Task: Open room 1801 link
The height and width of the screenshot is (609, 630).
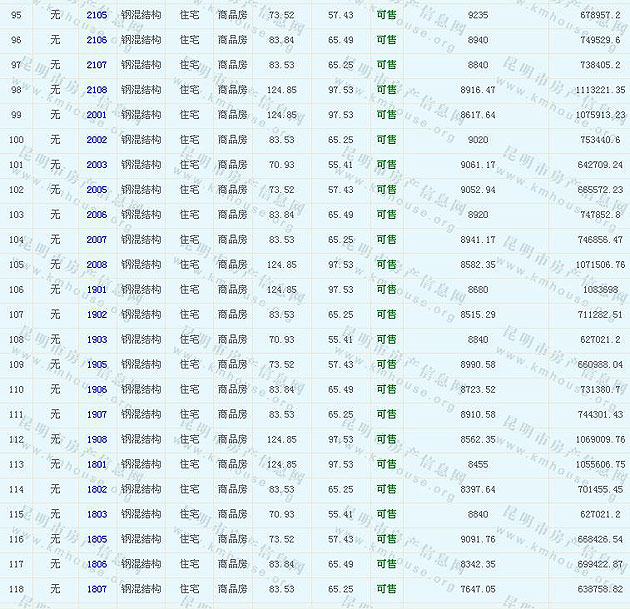Action: (x=97, y=465)
